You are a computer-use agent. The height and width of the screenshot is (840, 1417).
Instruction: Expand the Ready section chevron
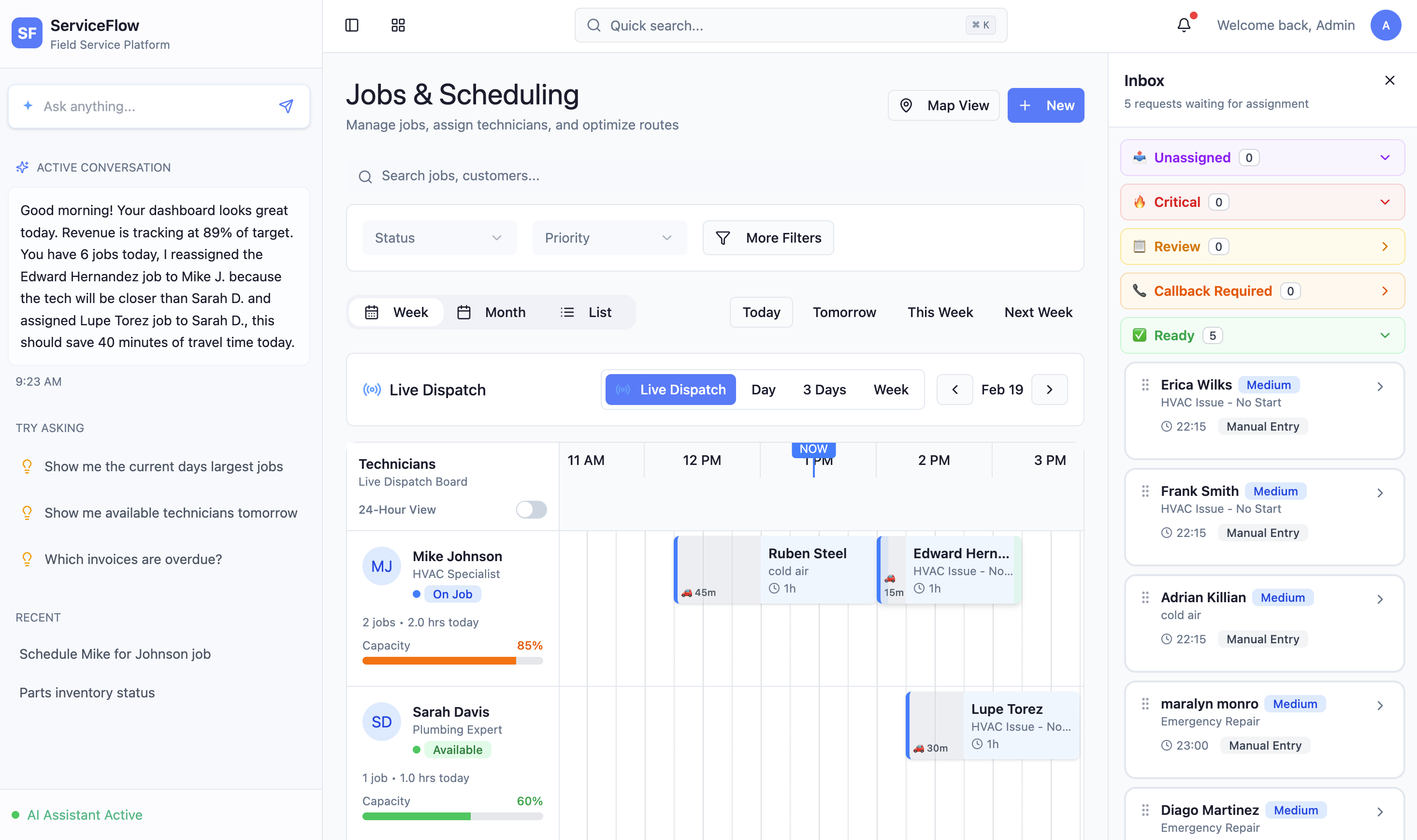1385,335
